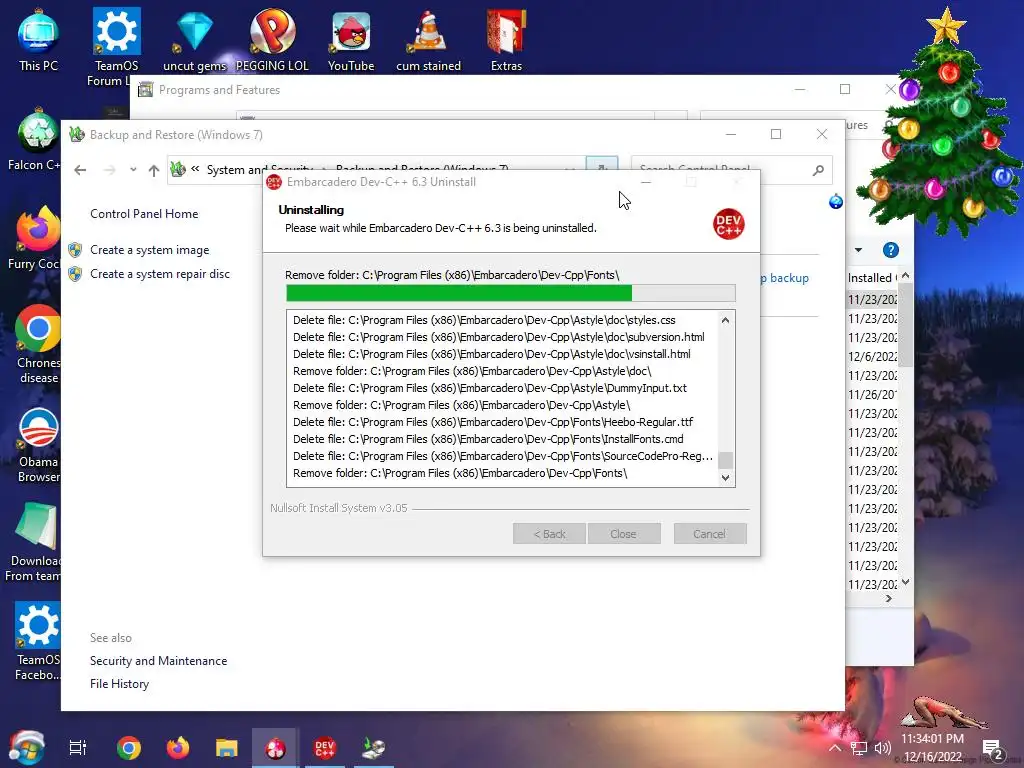
Task: Click scroll-down arrow in uninstall log
Action: pyautogui.click(x=725, y=477)
